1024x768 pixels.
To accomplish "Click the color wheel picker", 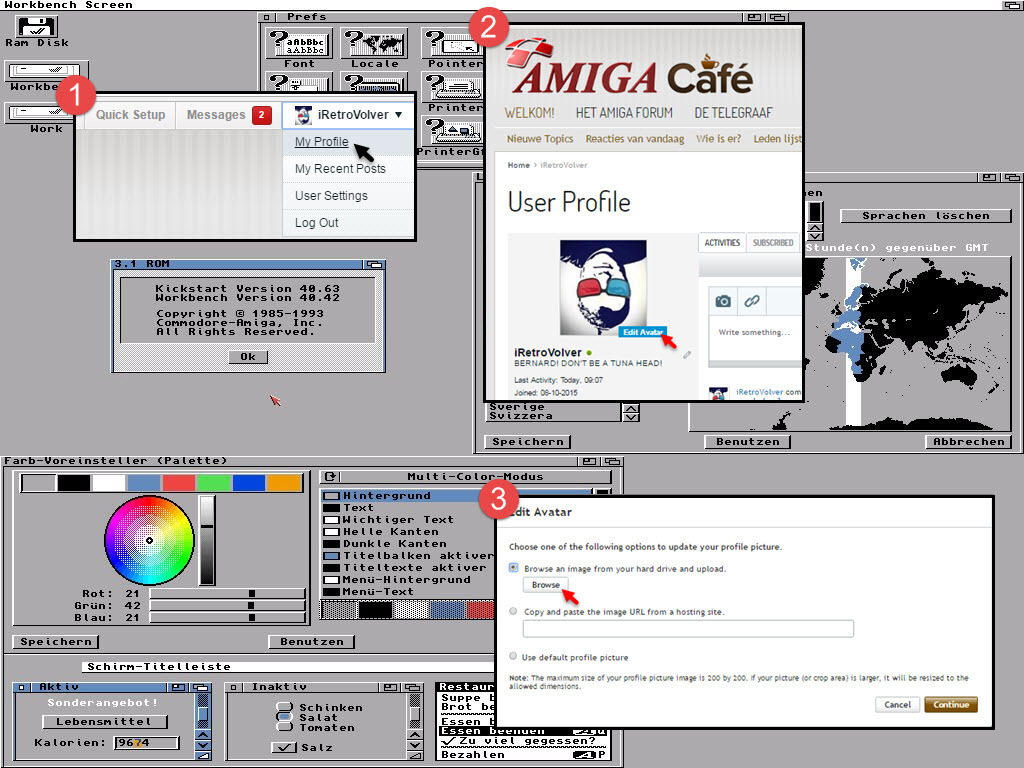I will click(150, 540).
